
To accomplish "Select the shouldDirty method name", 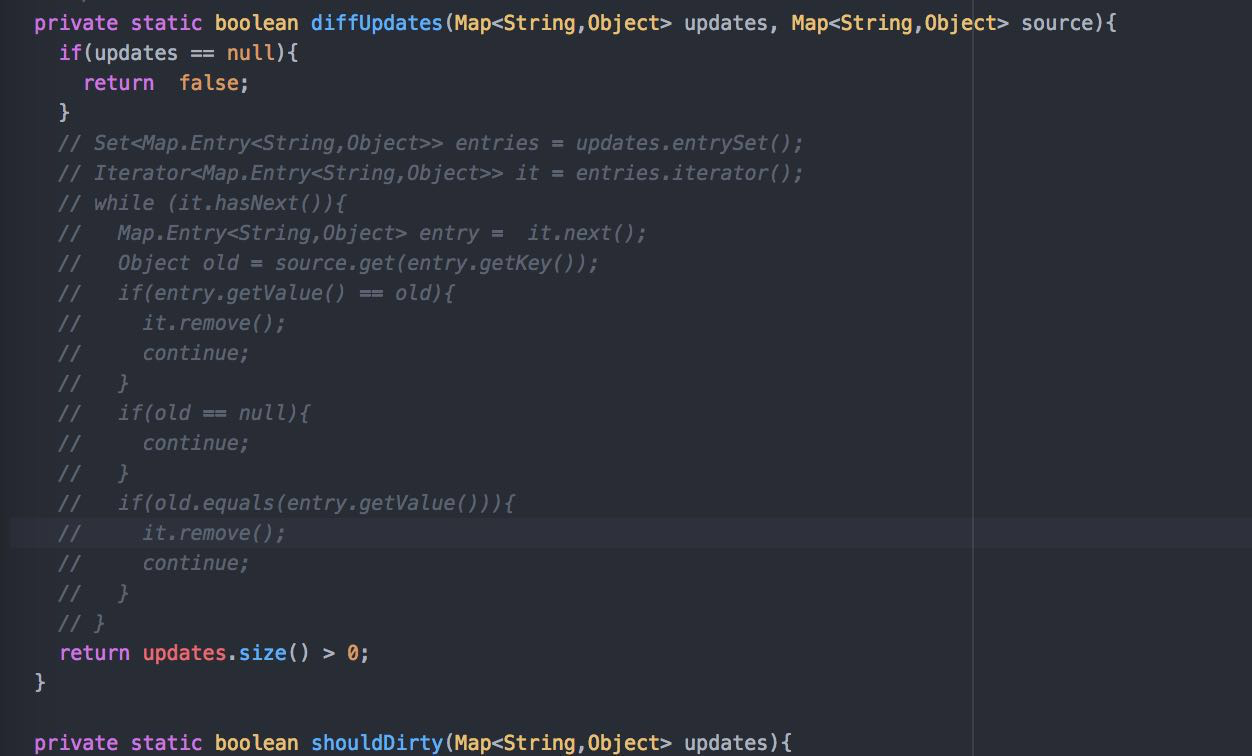I will [378, 743].
